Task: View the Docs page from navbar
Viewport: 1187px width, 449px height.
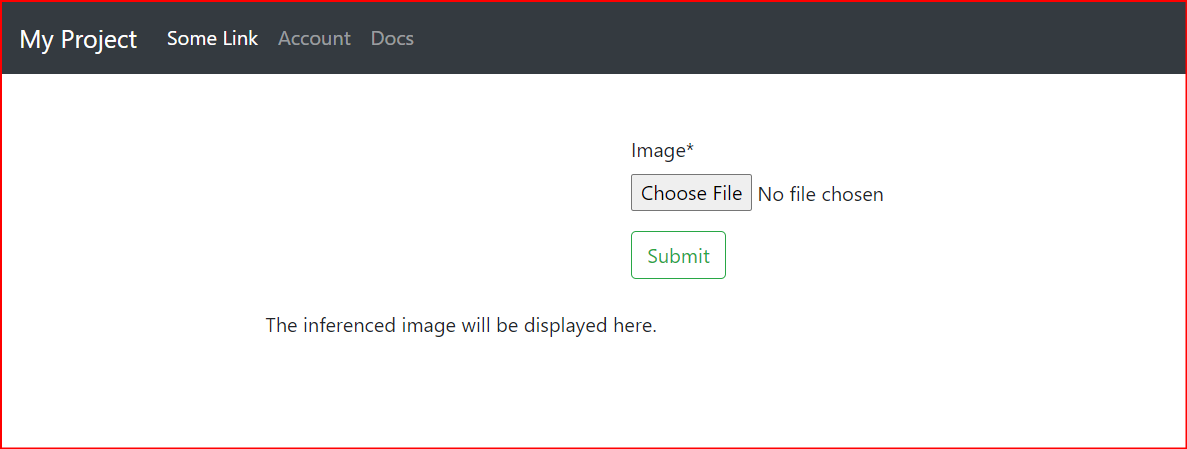Action: pyautogui.click(x=392, y=39)
